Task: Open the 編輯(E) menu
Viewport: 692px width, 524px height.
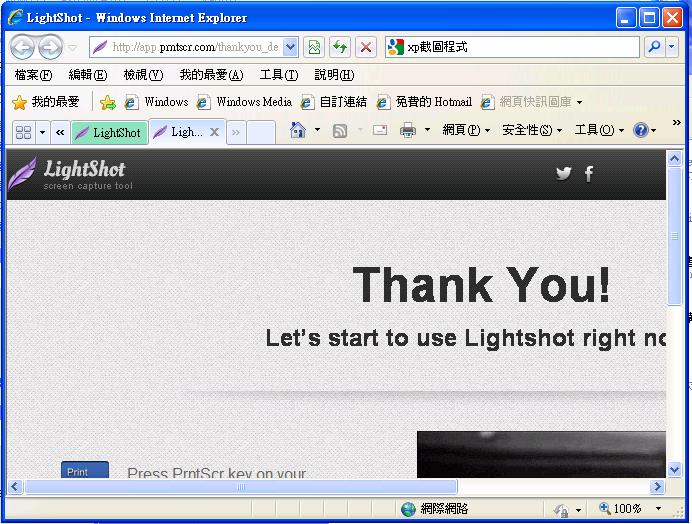Action: point(87,75)
